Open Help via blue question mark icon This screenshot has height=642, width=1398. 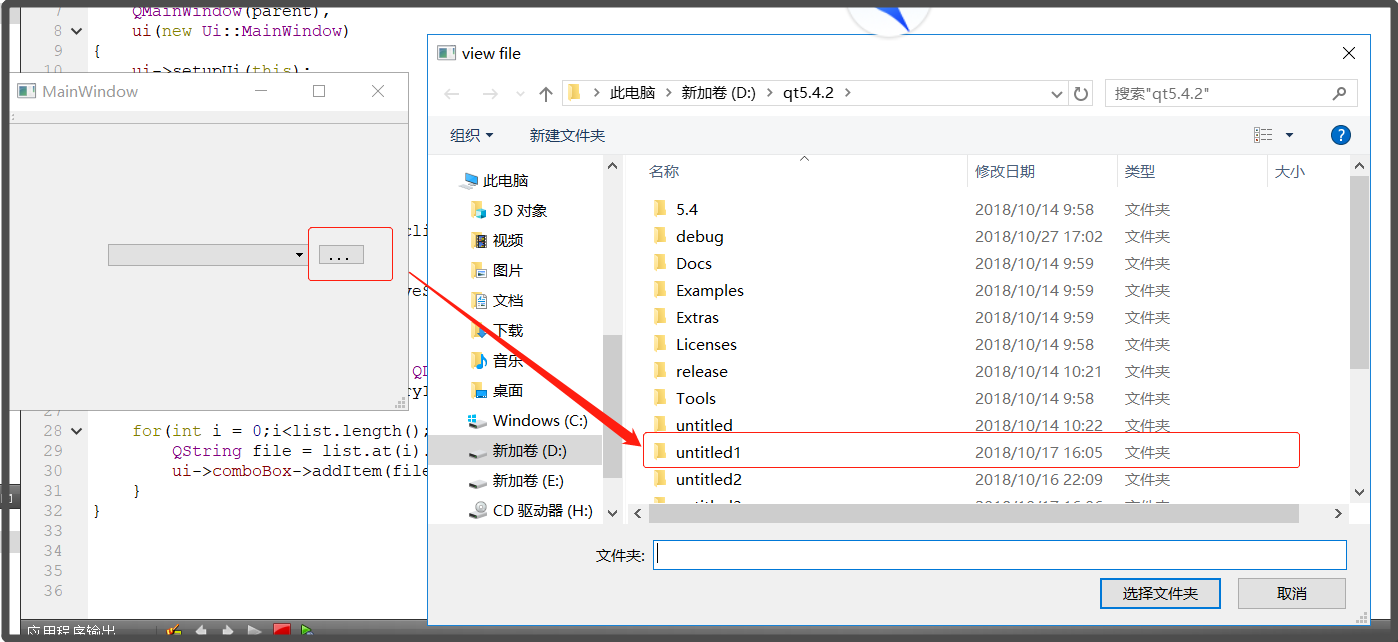1341,134
